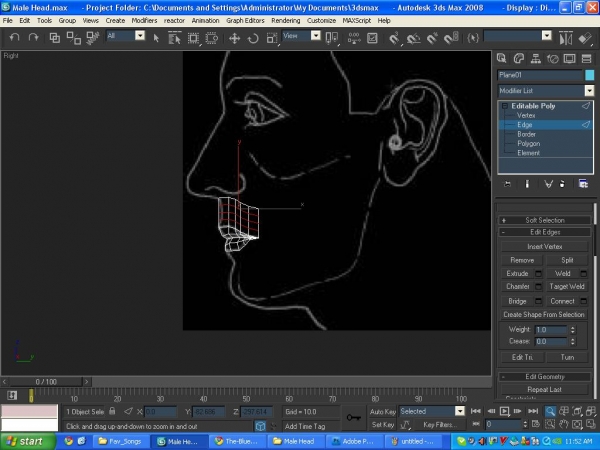Screen dimensions: 600x450
Task: Toggle the Snaps Toggle magnet icon
Action: pyautogui.click(x=394, y=38)
